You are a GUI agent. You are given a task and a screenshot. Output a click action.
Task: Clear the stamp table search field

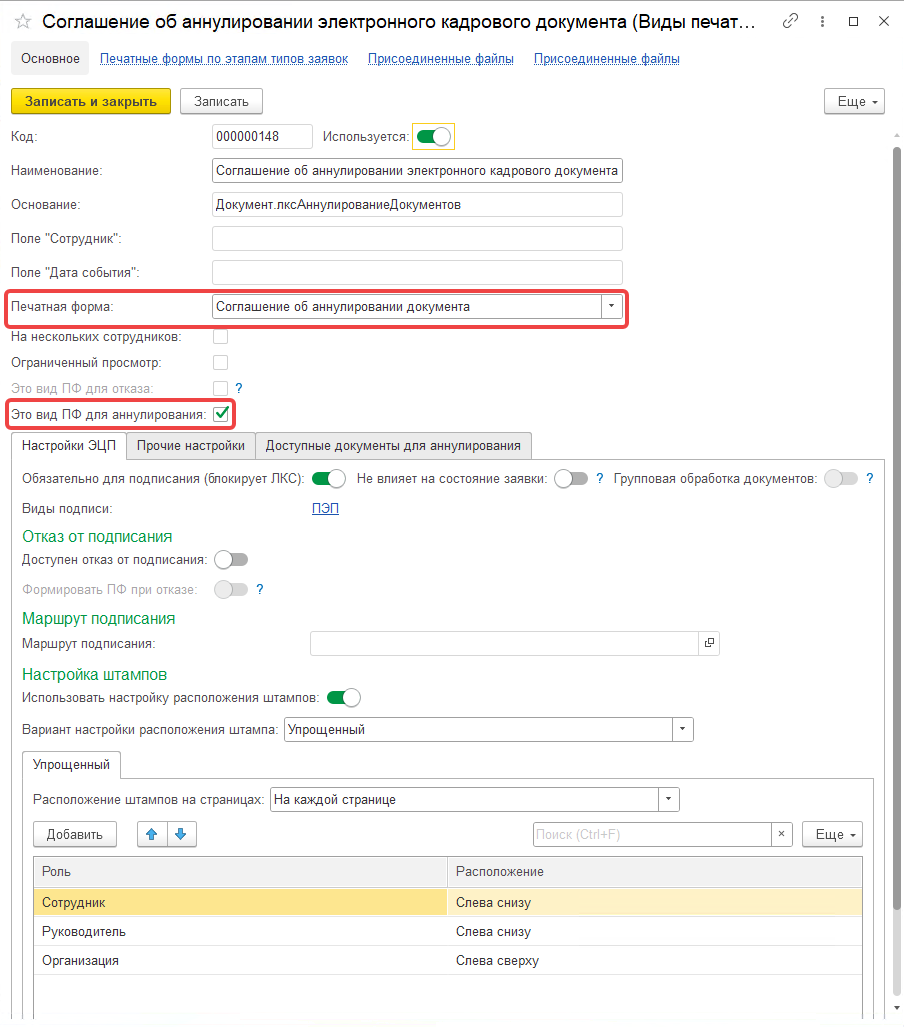coord(782,834)
